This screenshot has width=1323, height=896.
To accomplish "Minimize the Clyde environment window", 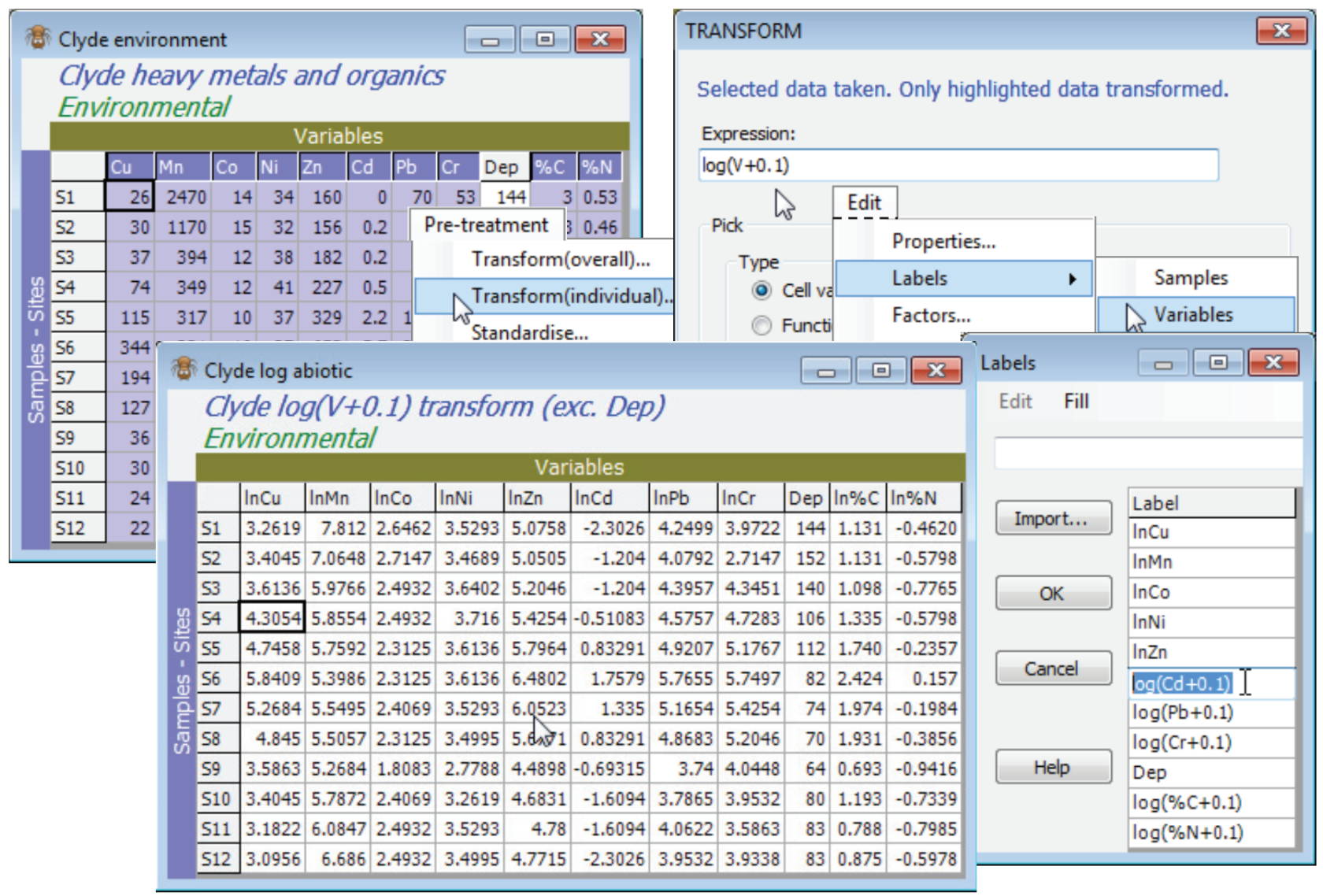I will point(489,39).
